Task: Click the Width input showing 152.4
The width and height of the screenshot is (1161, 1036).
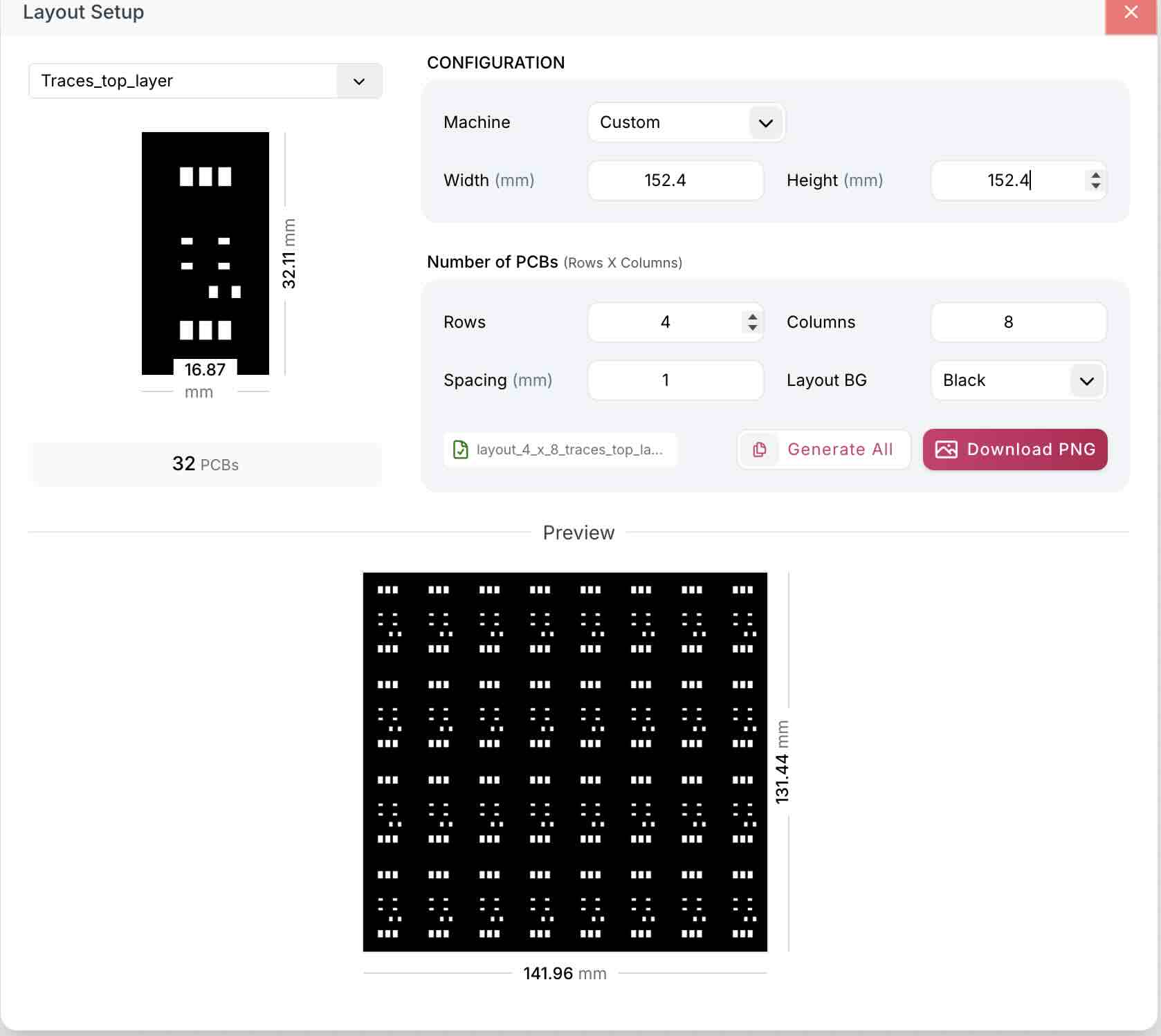Action: (675, 181)
